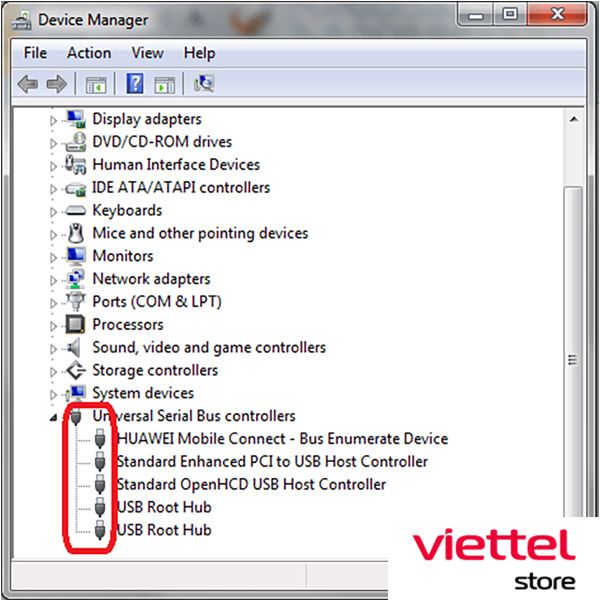The width and height of the screenshot is (600, 601).
Task: Click the blue Help question mark icon
Action: 136,84
